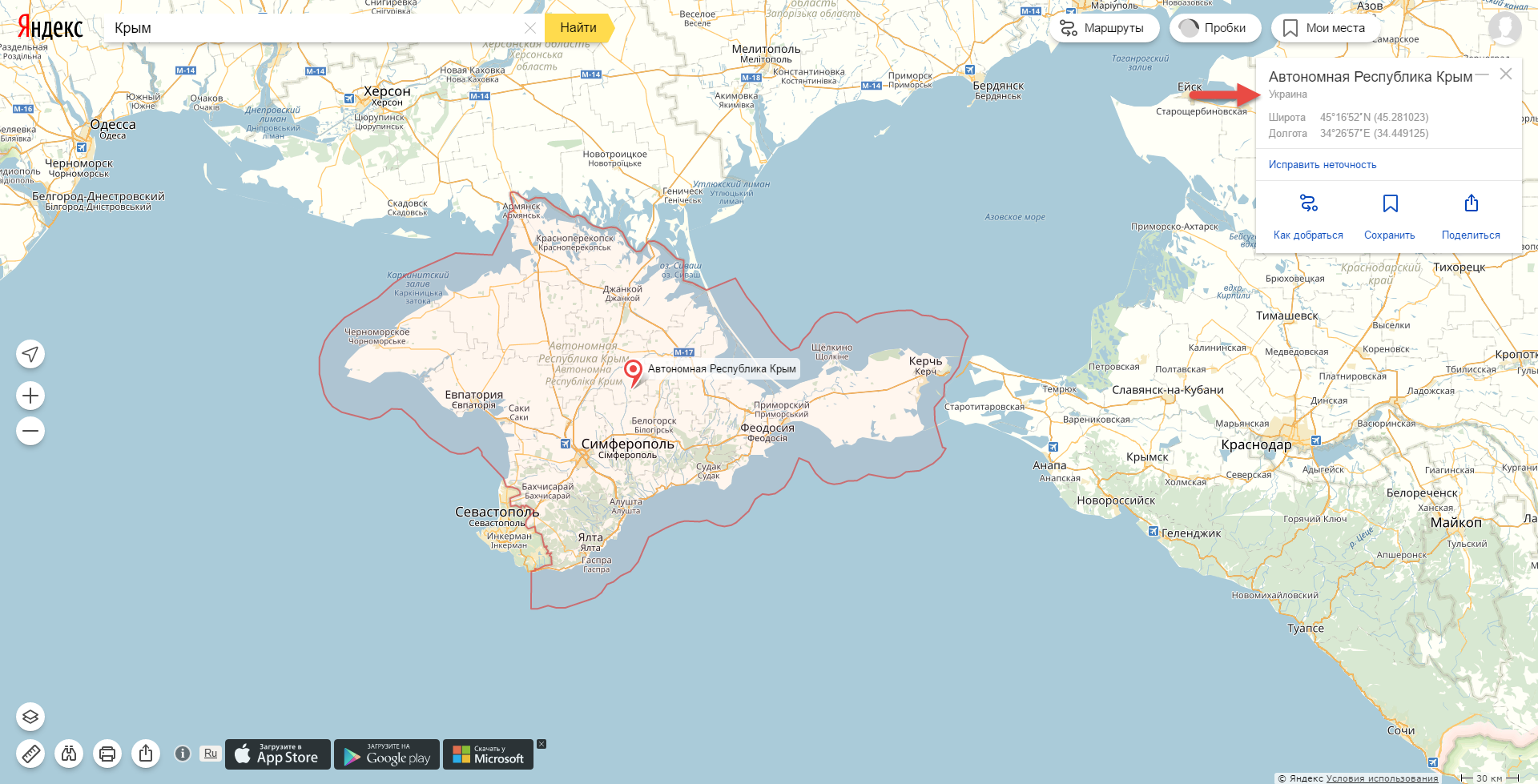Click the Google Play download badge

click(x=387, y=754)
